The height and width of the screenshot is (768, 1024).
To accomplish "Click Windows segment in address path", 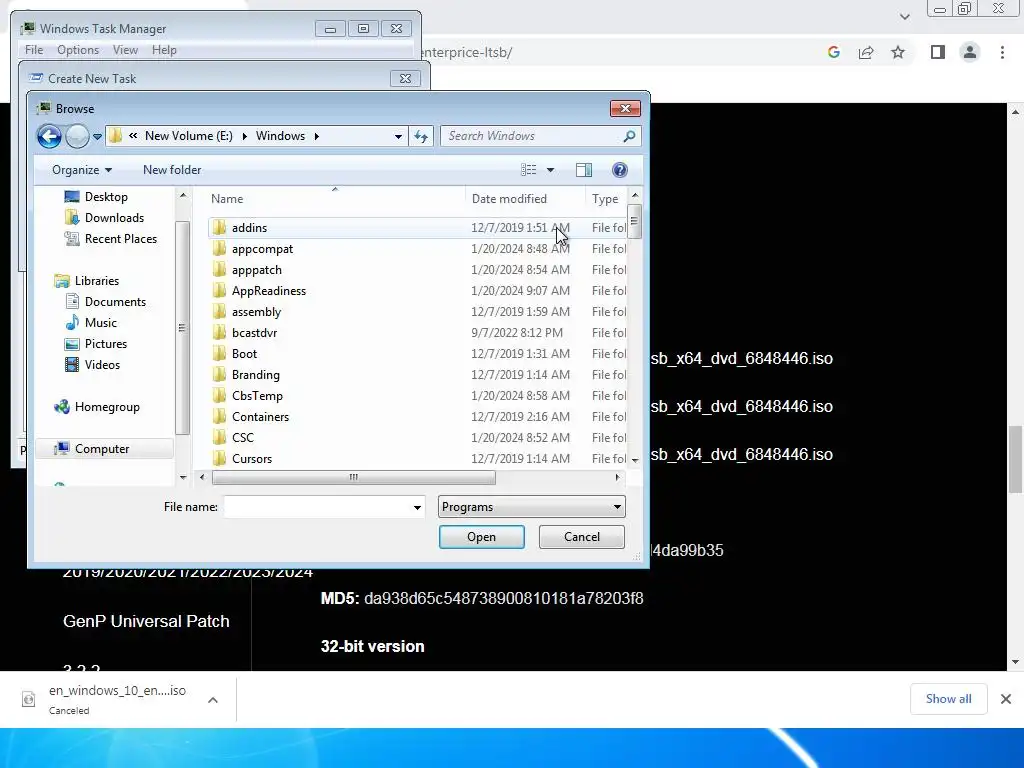I will coord(280,136).
